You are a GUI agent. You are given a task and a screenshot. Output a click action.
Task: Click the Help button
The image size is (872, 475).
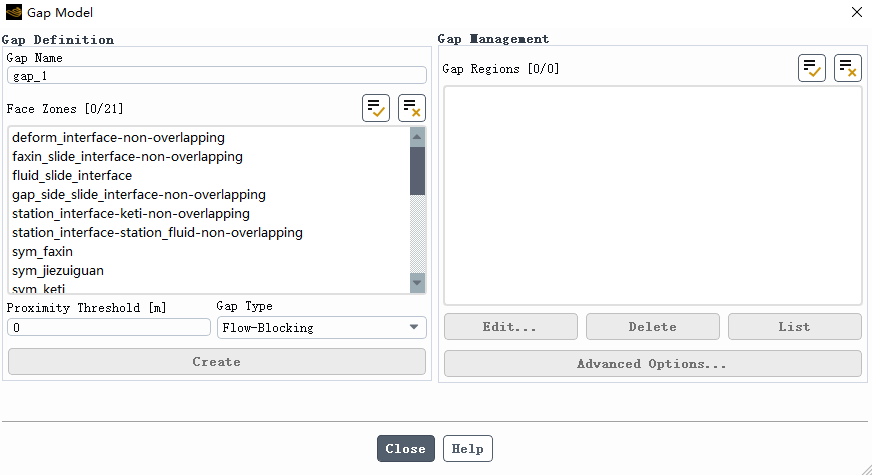click(x=468, y=448)
